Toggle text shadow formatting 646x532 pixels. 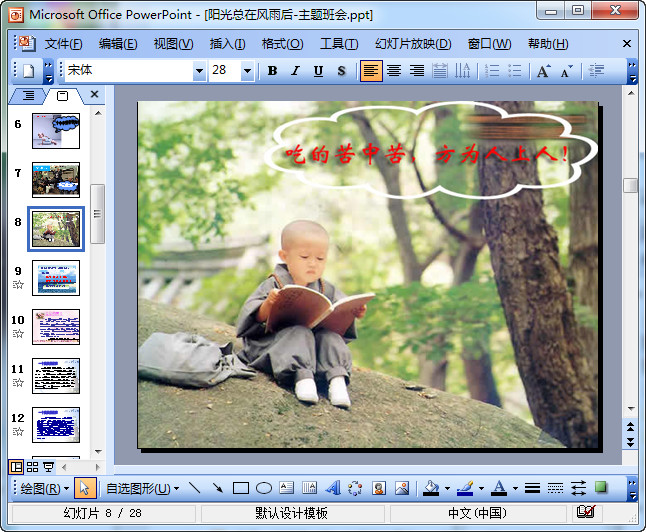pos(341,71)
